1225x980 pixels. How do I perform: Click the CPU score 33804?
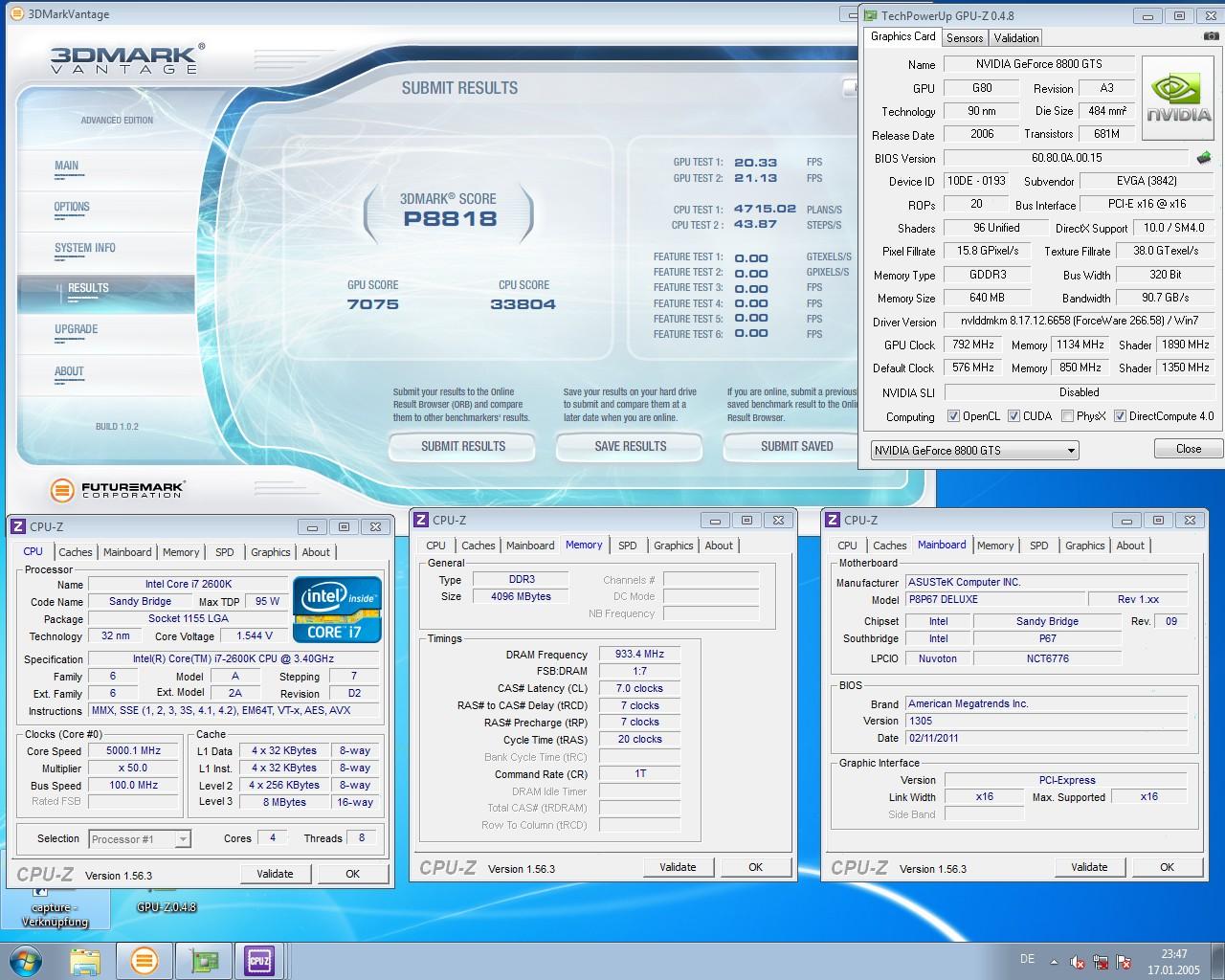pos(523,304)
